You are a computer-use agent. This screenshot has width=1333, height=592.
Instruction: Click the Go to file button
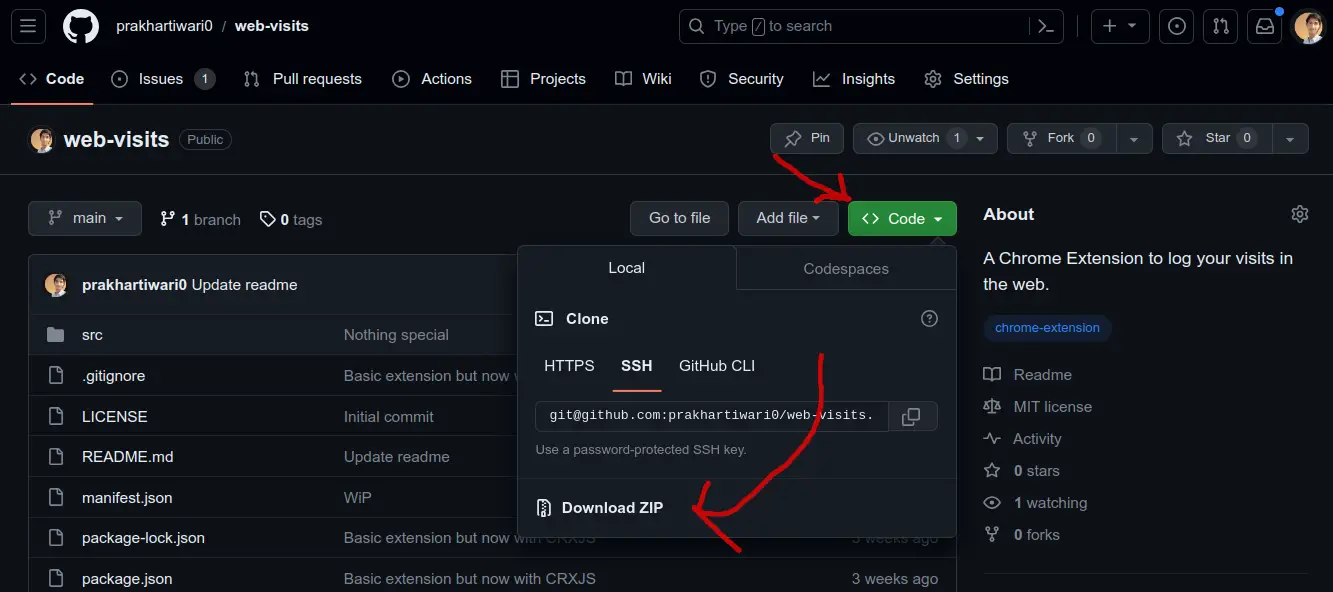(x=680, y=218)
